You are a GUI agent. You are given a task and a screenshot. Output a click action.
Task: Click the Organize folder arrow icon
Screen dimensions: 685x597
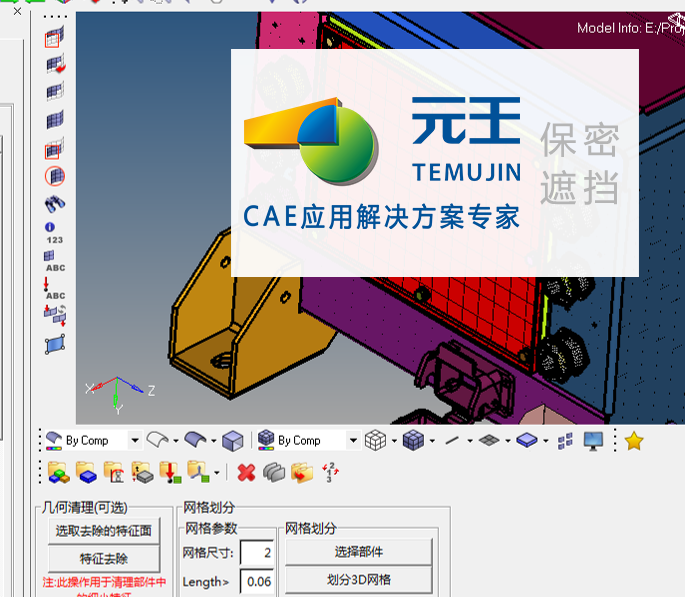click(x=302, y=473)
